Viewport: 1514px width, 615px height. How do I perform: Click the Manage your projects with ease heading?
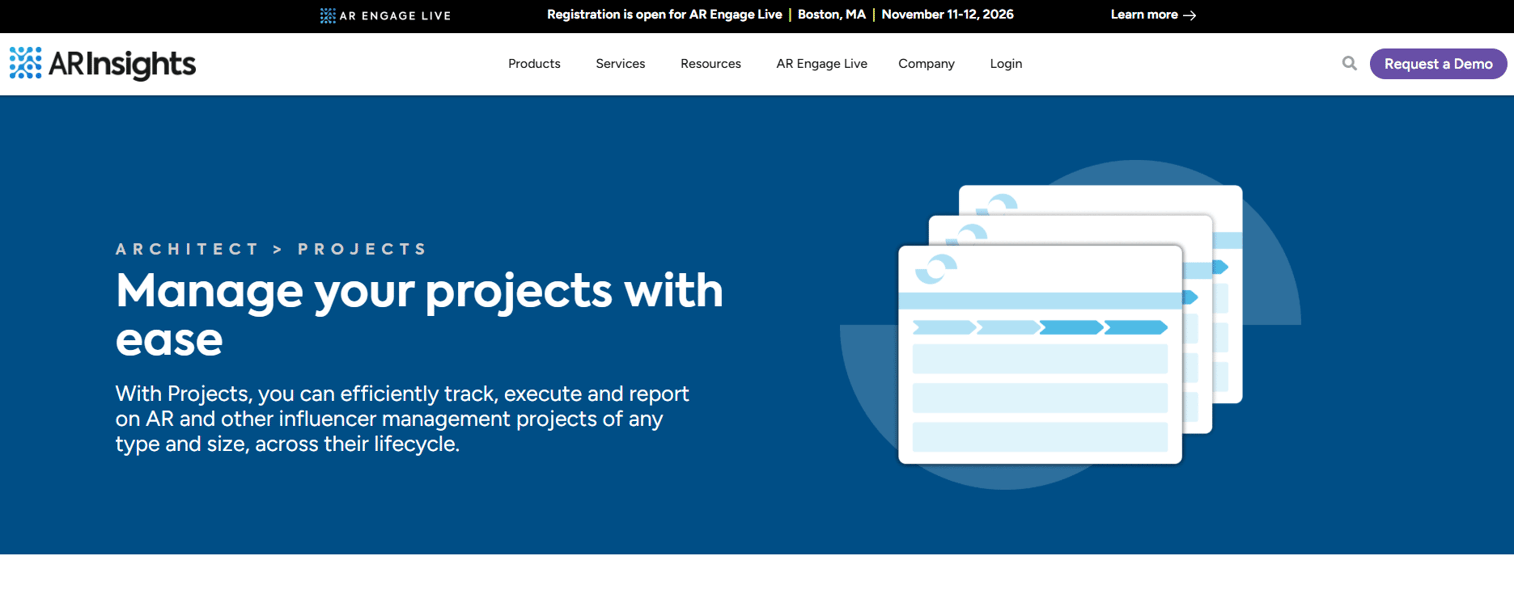click(x=419, y=314)
